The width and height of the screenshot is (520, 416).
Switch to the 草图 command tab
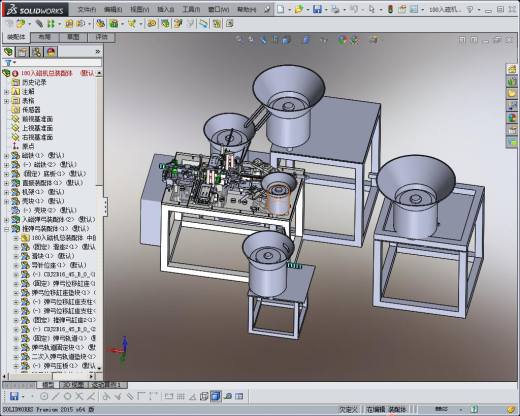click(73, 37)
